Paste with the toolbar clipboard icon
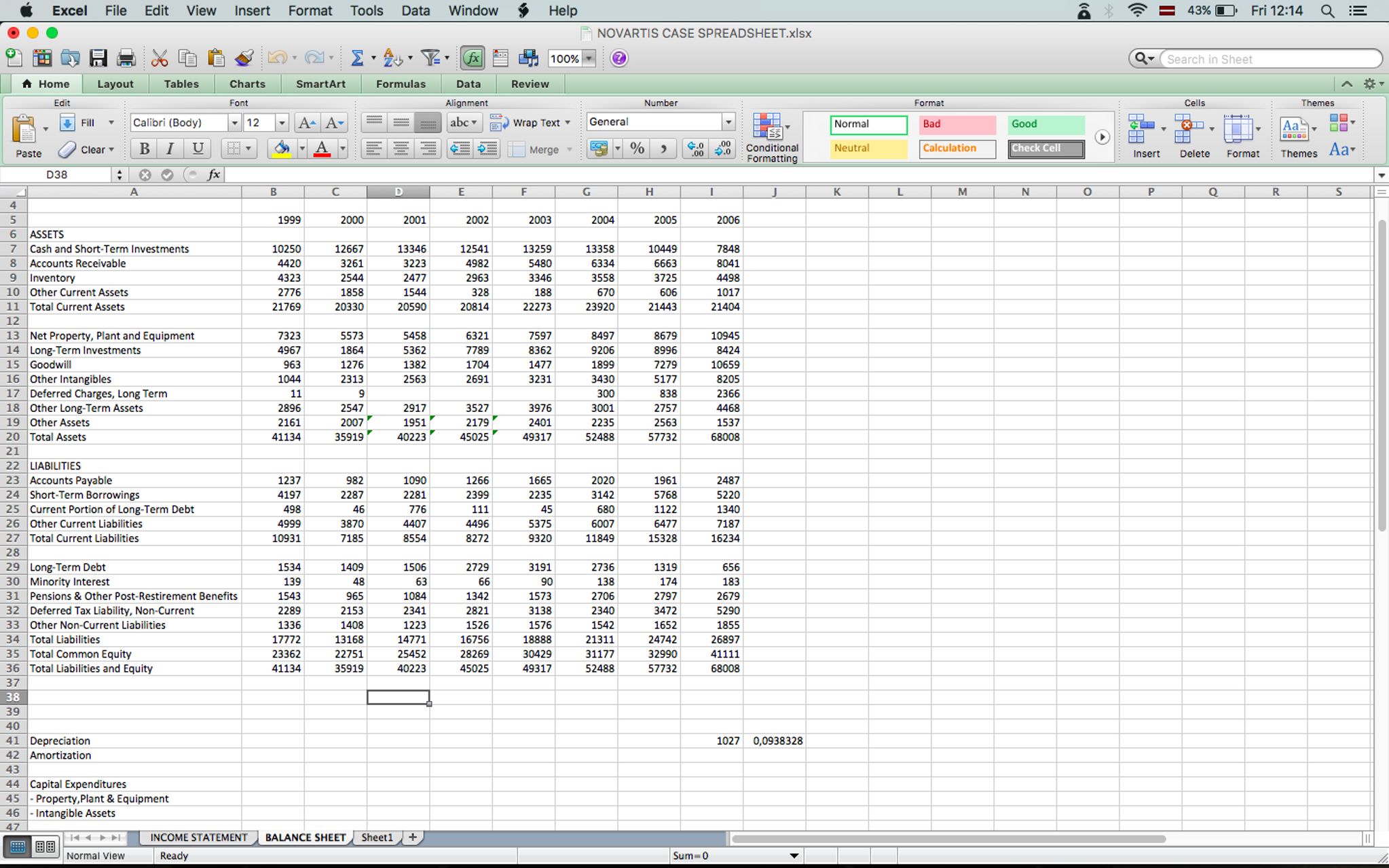Image resolution: width=1389 pixels, height=868 pixels. tap(216, 58)
